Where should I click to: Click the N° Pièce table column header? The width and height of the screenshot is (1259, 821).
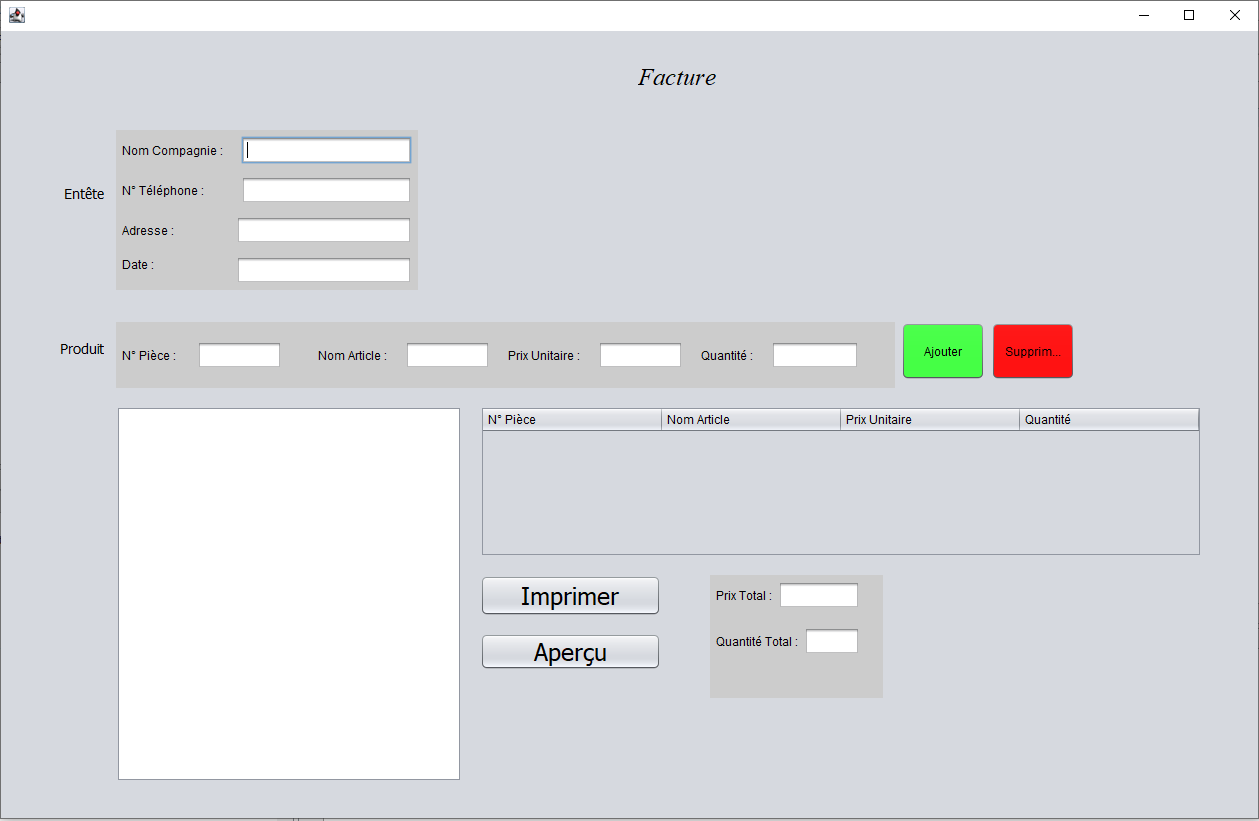[572, 420]
